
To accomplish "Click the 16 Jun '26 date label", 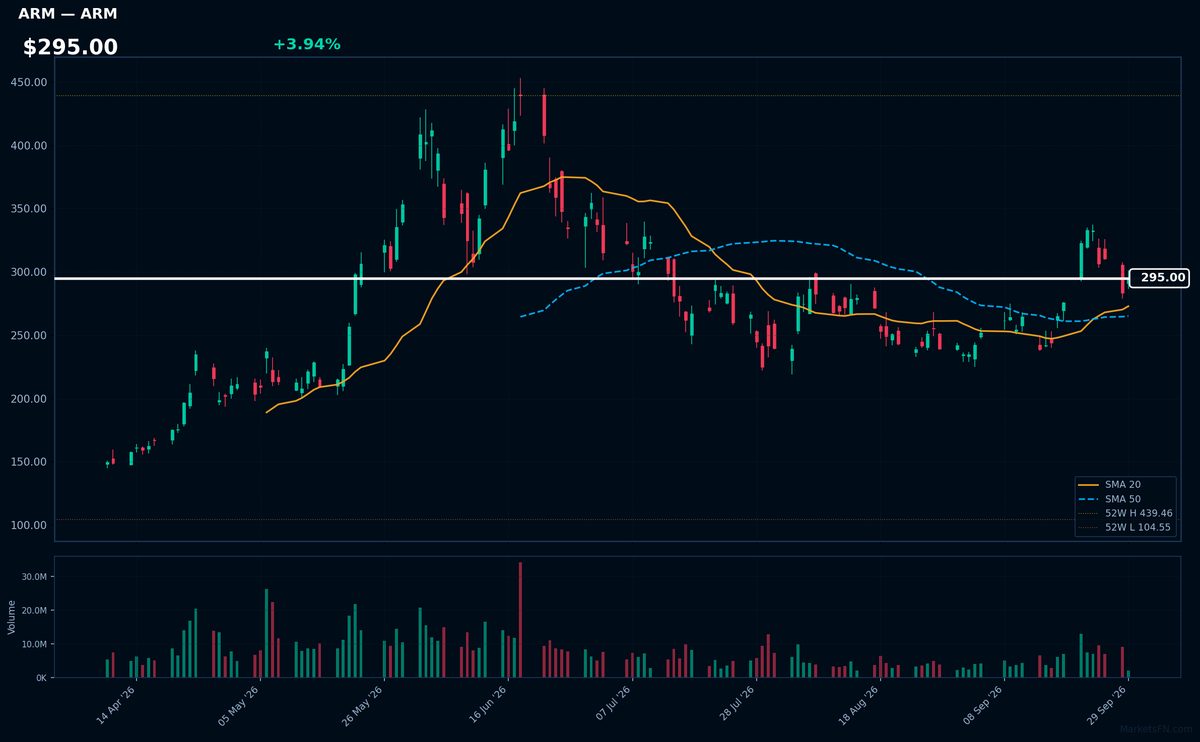I will 487,706.
